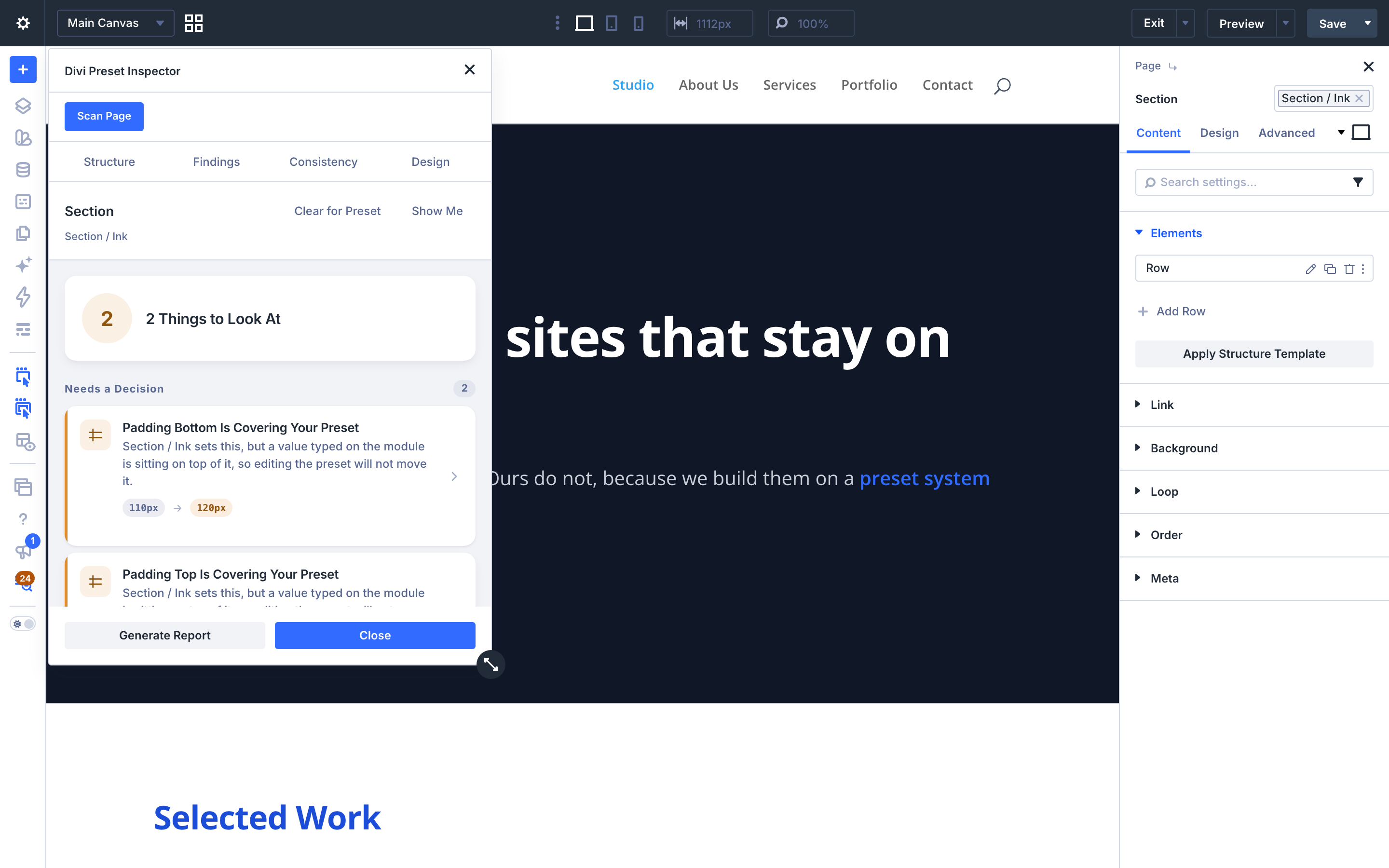Click the Search settings input field
This screenshot has width=1389, height=868.
[x=1254, y=182]
